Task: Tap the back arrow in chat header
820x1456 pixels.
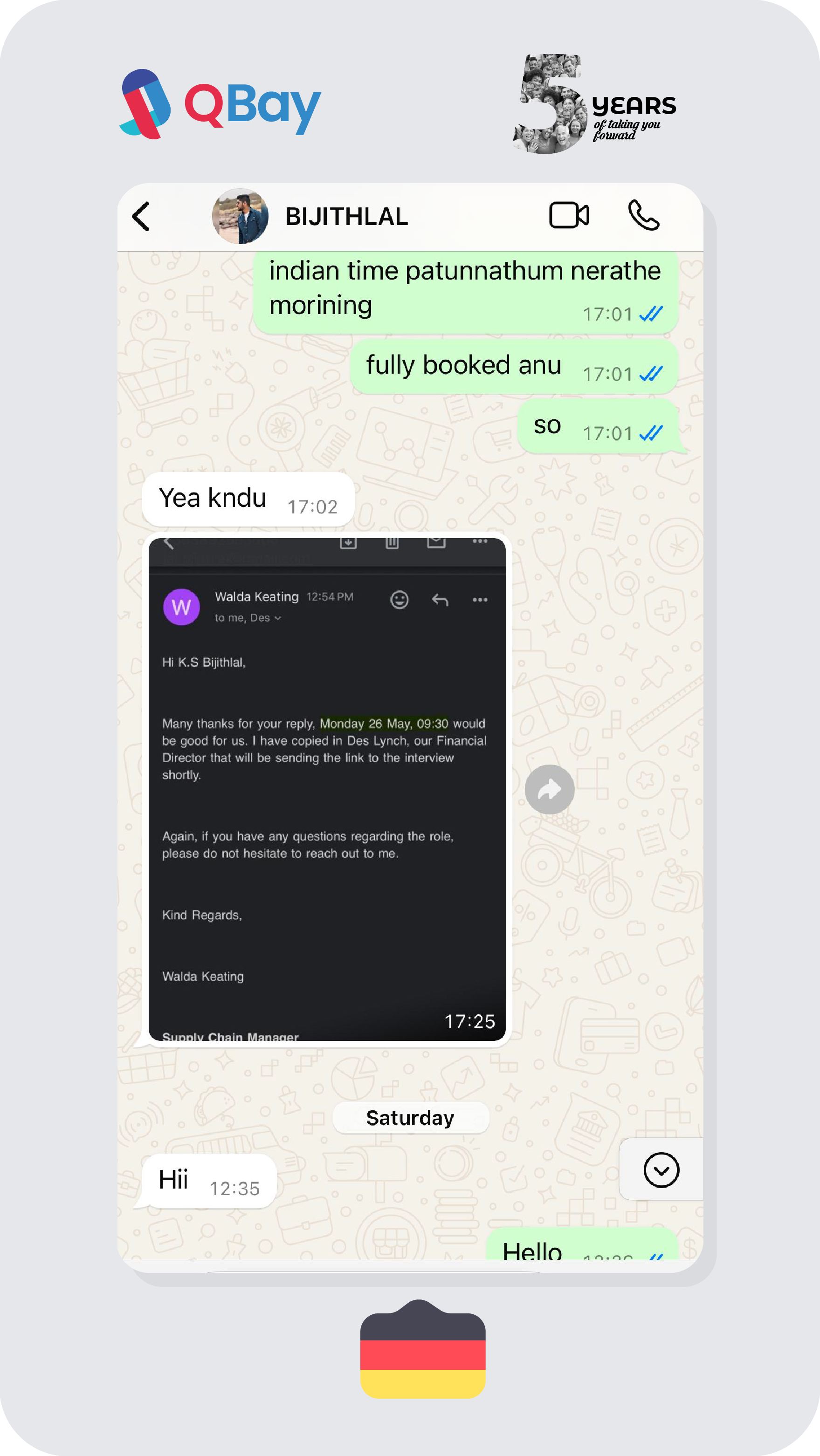Action: [x=141, y=217]
